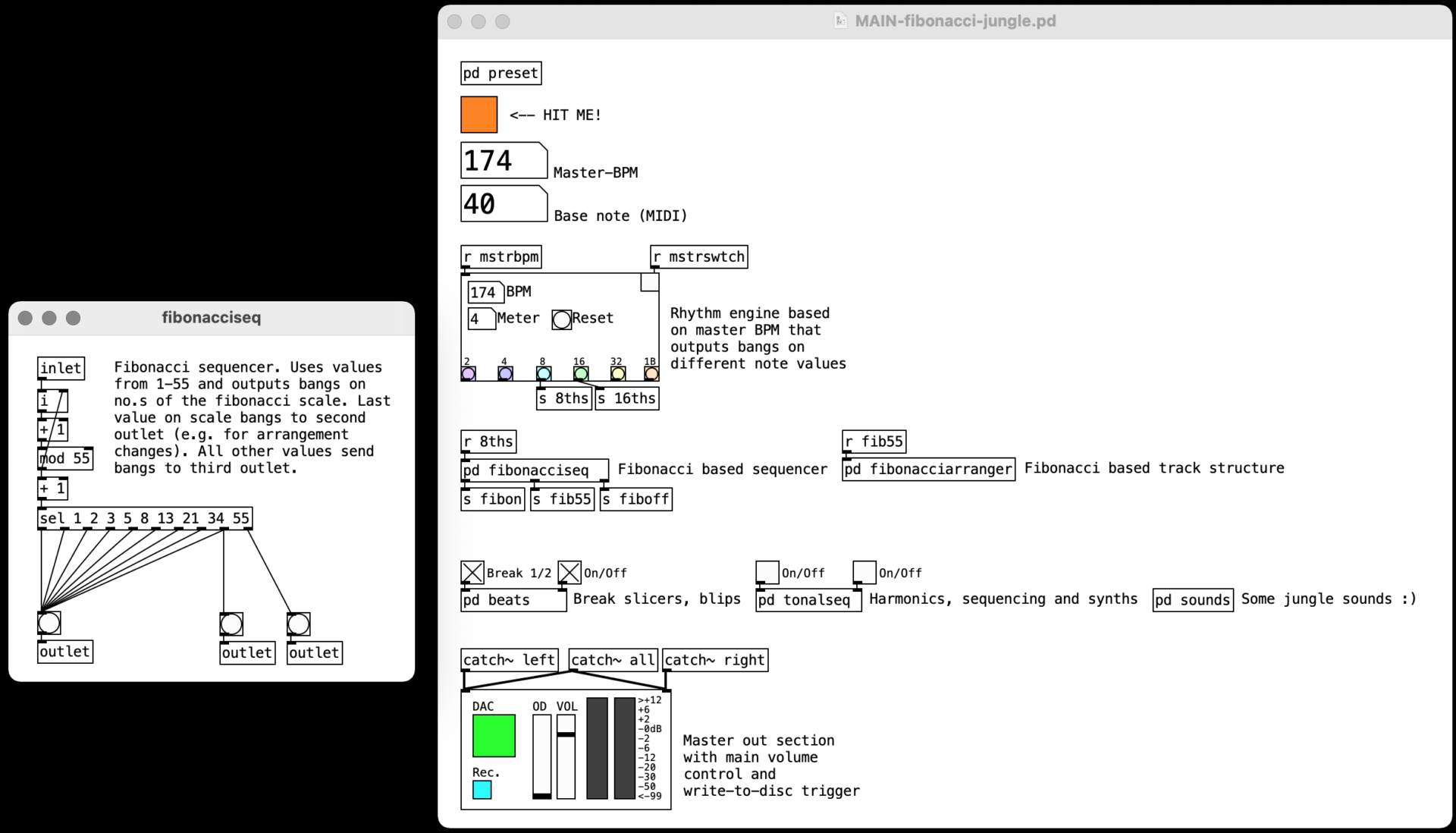Select the s 8ths object
This screenshot has height=833, width=1456.
tap(563, 398)
